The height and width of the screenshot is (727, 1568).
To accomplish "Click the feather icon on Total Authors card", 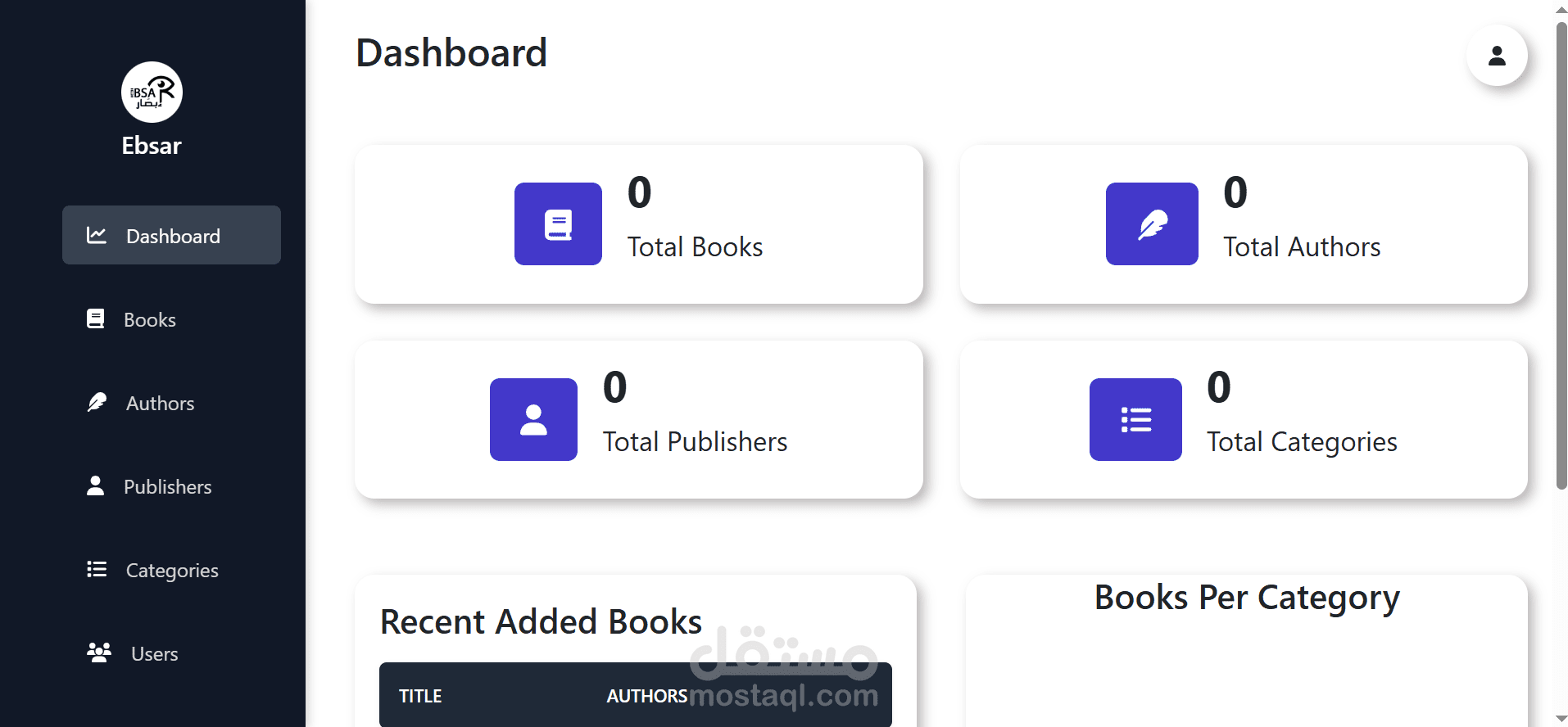I will pyautogui.click(x=1151, y=224).
